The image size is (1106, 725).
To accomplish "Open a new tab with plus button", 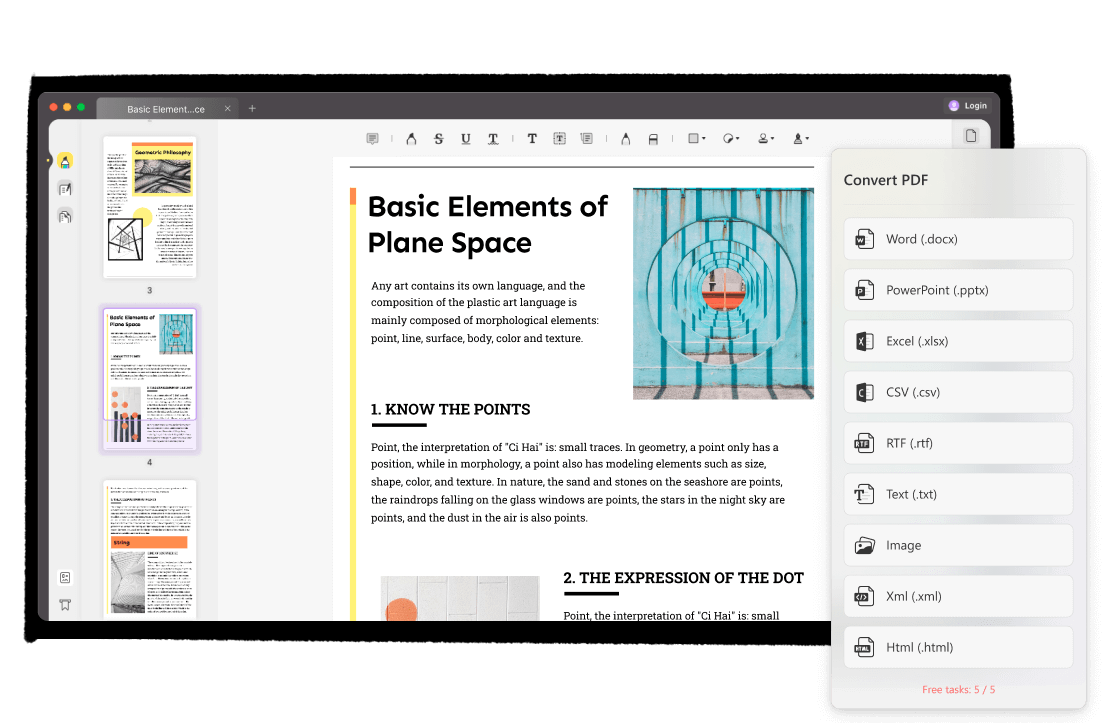I will (x=252, y=109).
